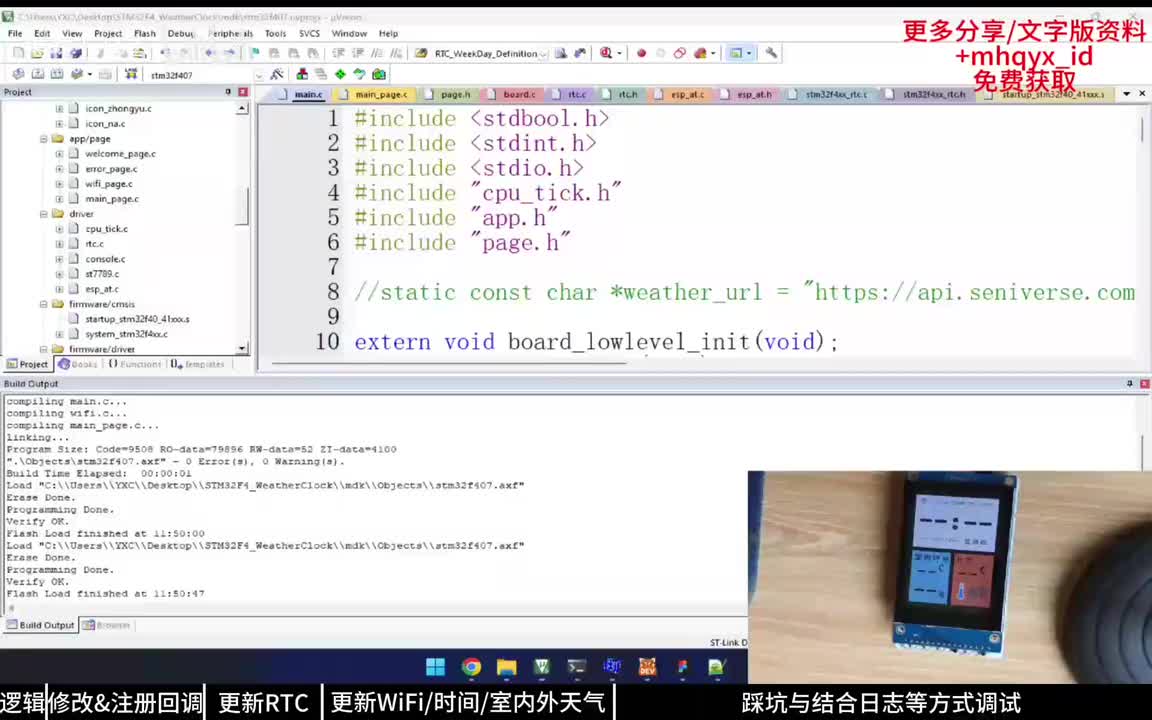Open Manage Run-Time Environment green diamond icon
This screenshot has height=720, width=1152.
(340, 74)
